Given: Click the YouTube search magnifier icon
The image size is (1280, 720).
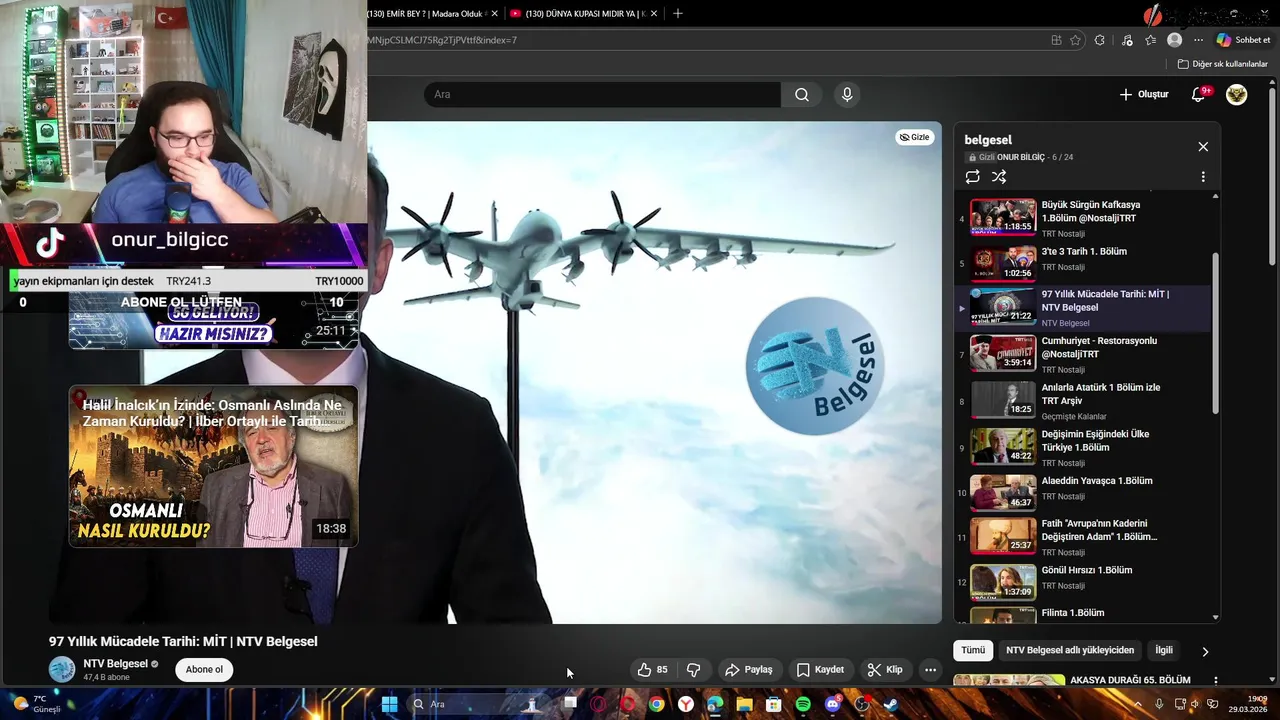Looking at the screenshot, I should coord(802,95).
